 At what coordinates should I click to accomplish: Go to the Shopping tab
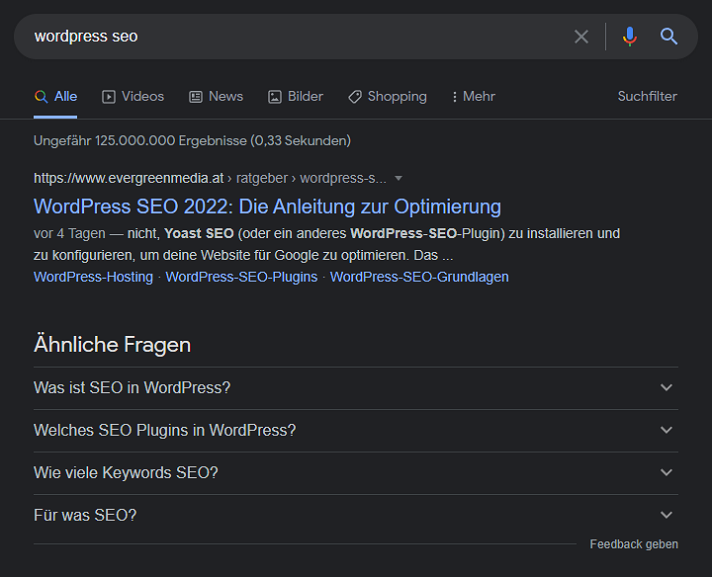coord(387,97)
